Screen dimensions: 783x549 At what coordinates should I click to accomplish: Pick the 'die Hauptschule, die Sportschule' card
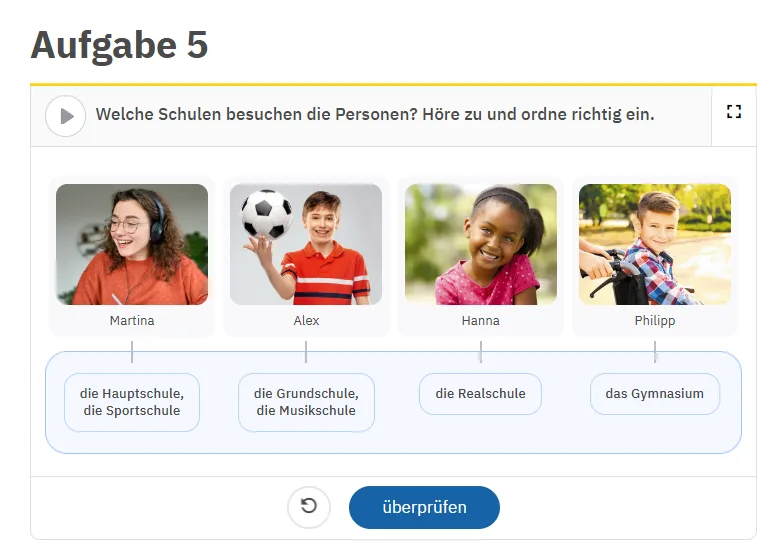click(x=132, y=402)
